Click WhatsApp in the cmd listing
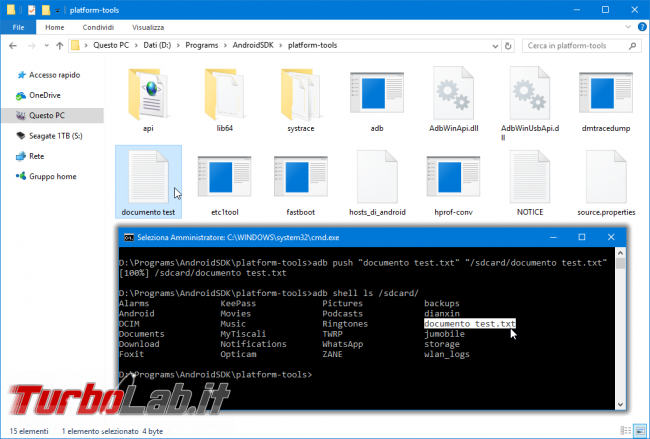This screenshot has width=650, height=439. pyautogui.click(x=342, y=344)
